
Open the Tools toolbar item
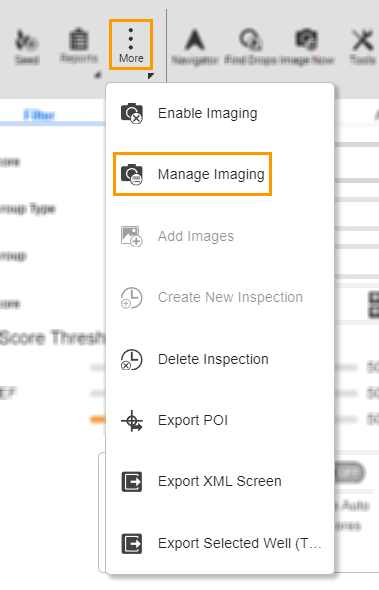tap(362, 47)
